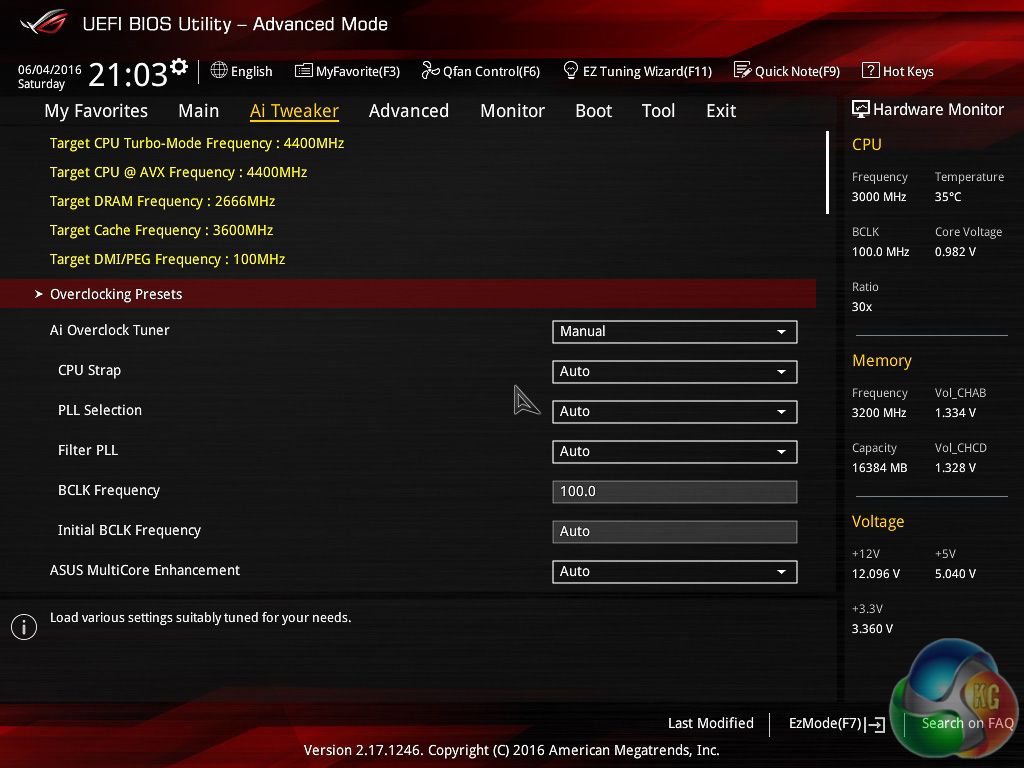The height and width of the screenshot is (768, 1024).
Task: Switch to the Main tab
Action: tap(199, 111)
